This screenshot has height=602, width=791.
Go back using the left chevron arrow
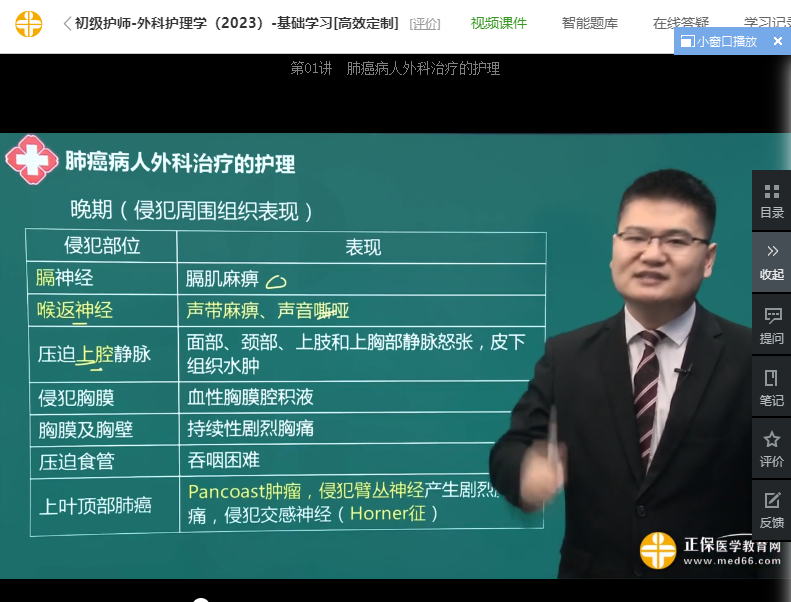[x=66, y=23]
